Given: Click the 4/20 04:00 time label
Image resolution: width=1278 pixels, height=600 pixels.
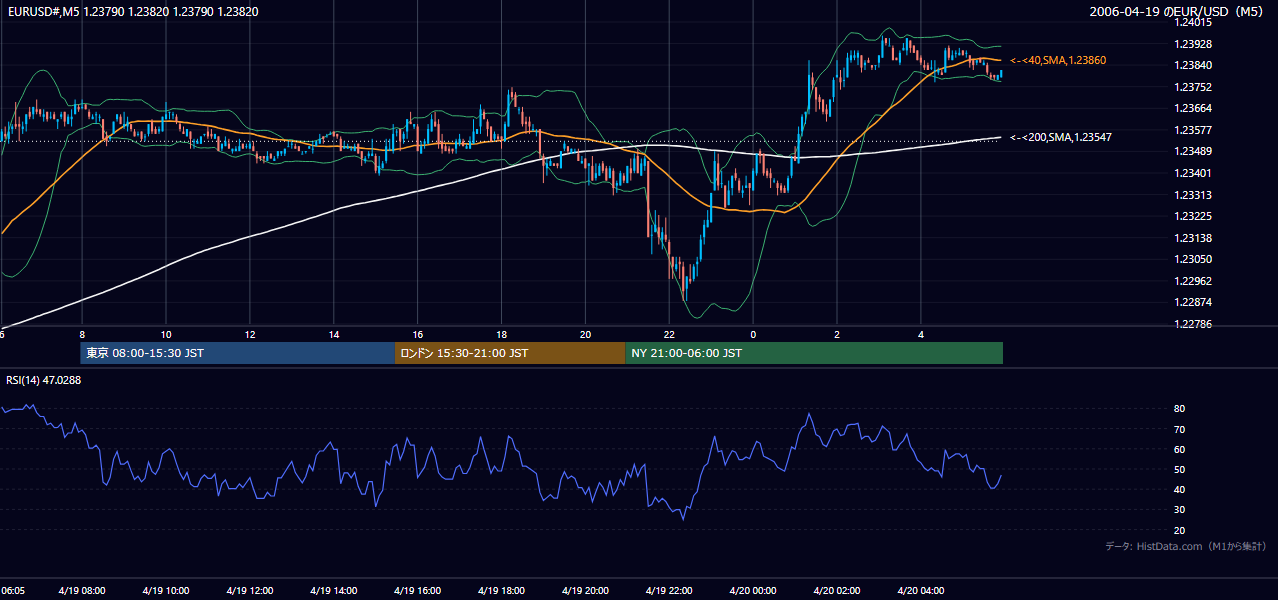Looking at the screenshot, I should (x=921, y=591).
